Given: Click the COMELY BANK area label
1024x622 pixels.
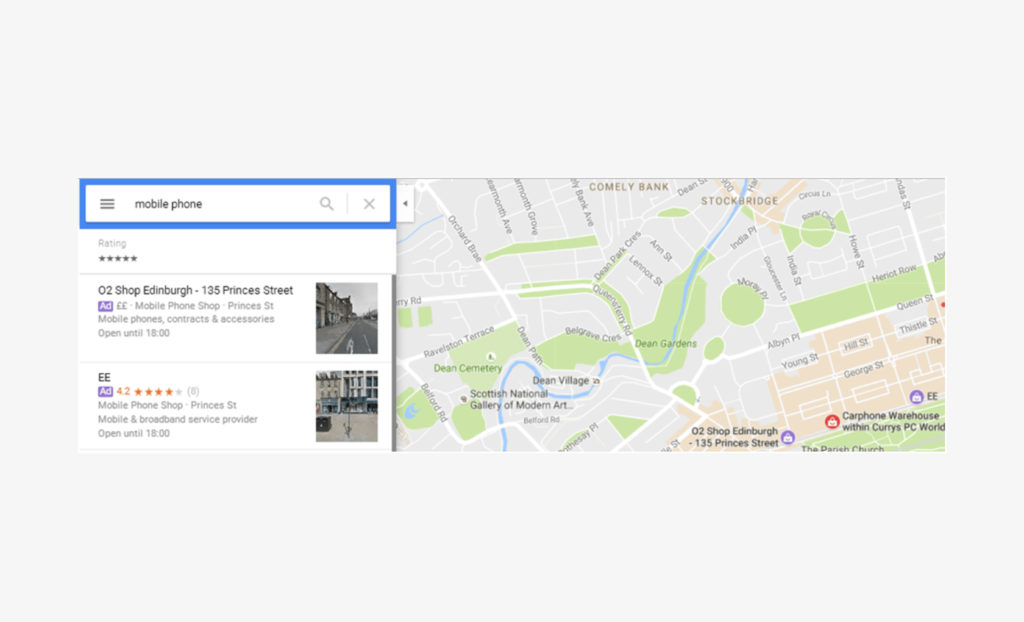Looking at the screenshot, I should (629, 187).
